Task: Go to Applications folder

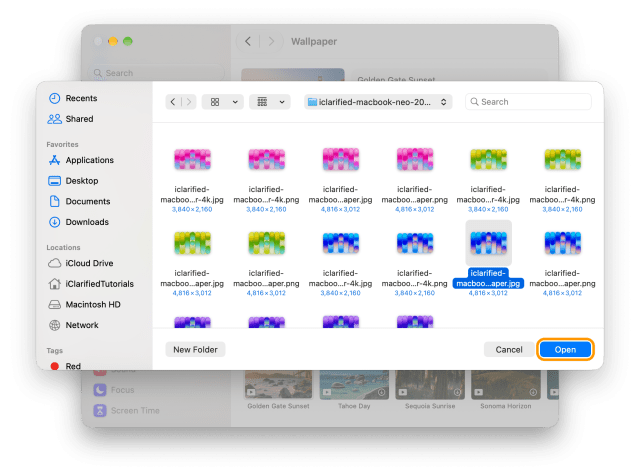Action: [81, 160]
